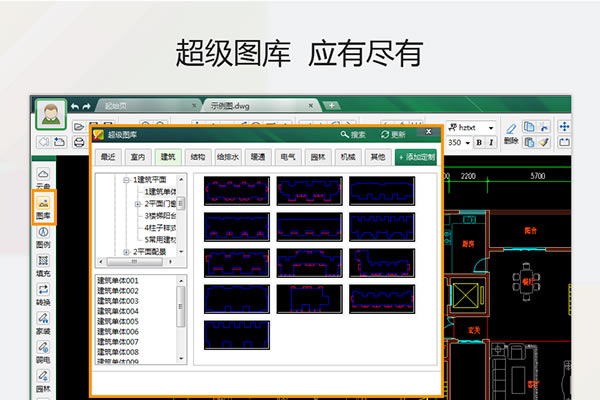This screenshot has width=600, height=400.
Task: Toggle italic text formatting button
Action: tap(491, 143)
